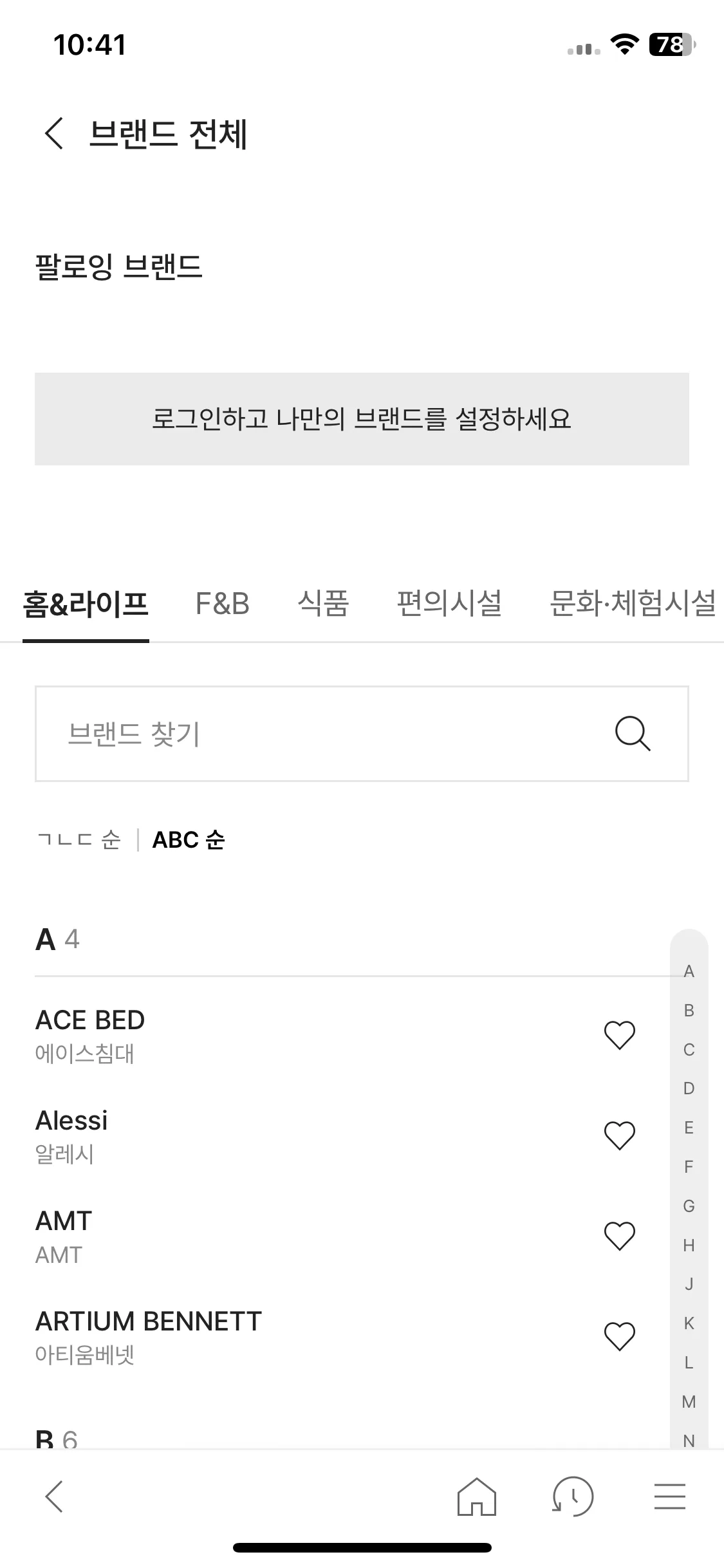Image resolution: width=724 pixels, height=1568 pixels.
Task: Open the hamburger menu icon
Action: (x=670, y=1496)
